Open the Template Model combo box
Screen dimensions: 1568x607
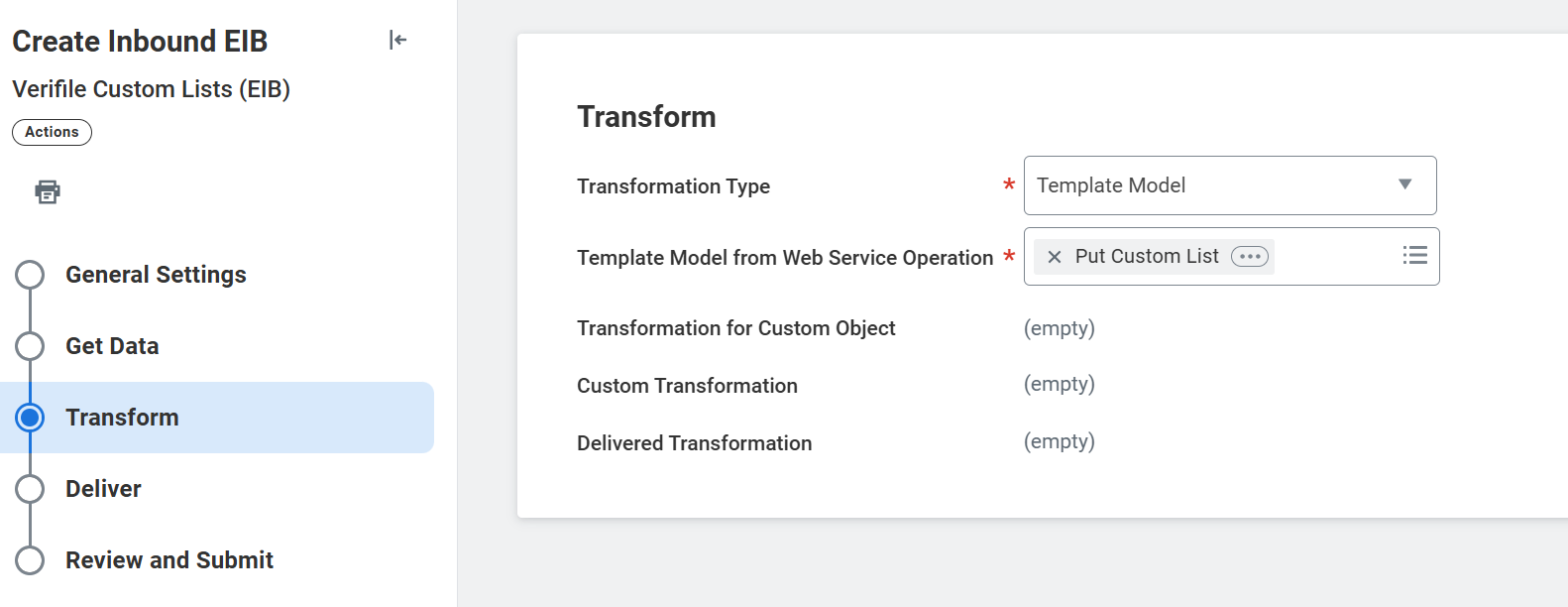tap(1209, 185)
